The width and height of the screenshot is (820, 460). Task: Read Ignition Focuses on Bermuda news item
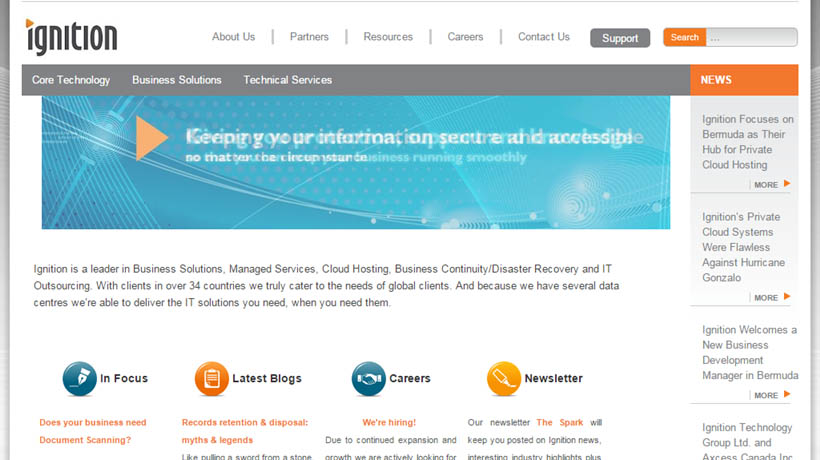(x=747, y=142)
